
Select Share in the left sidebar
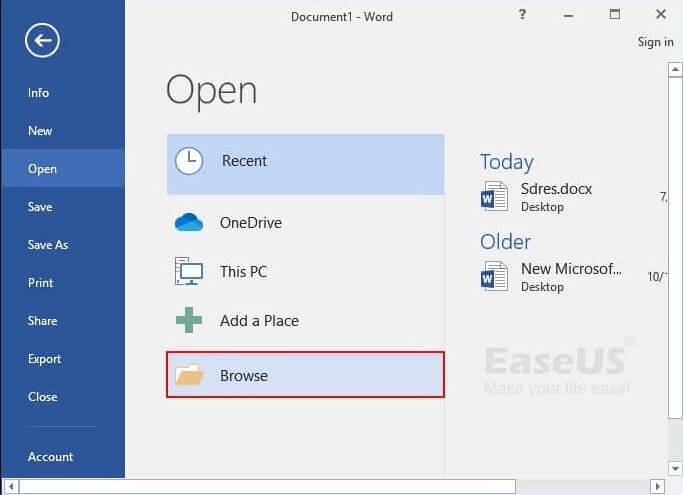coord(43,321)
